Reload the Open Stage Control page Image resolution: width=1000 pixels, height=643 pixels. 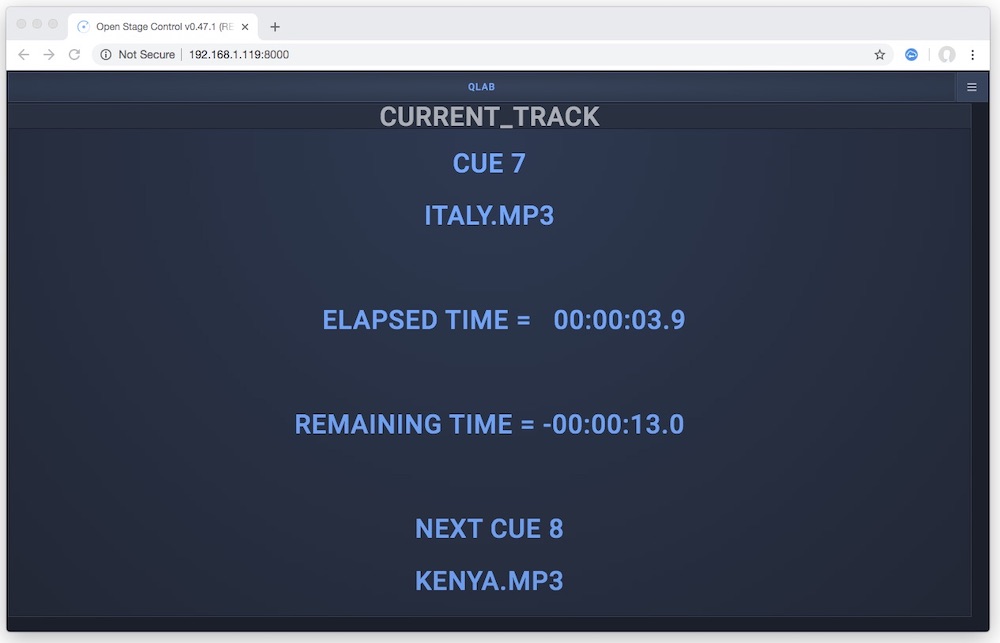74,55
